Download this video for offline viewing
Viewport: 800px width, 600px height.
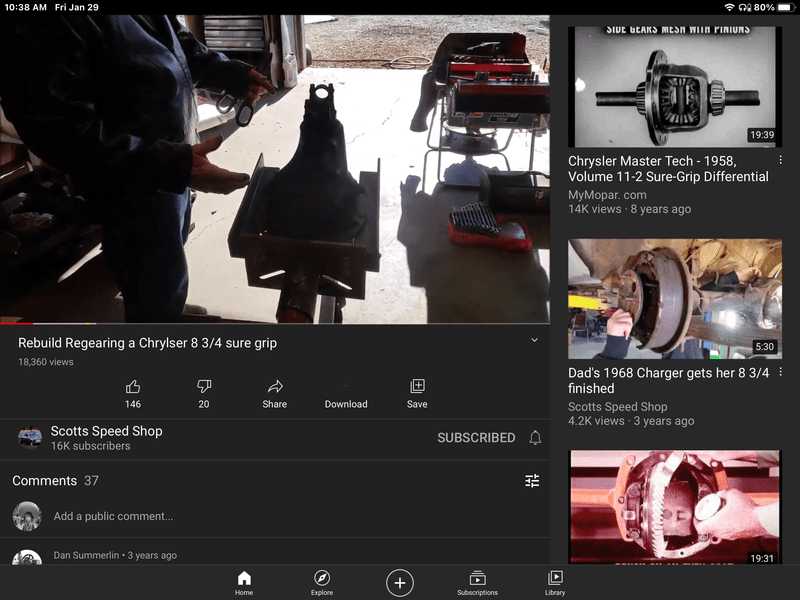pos(346,393)
